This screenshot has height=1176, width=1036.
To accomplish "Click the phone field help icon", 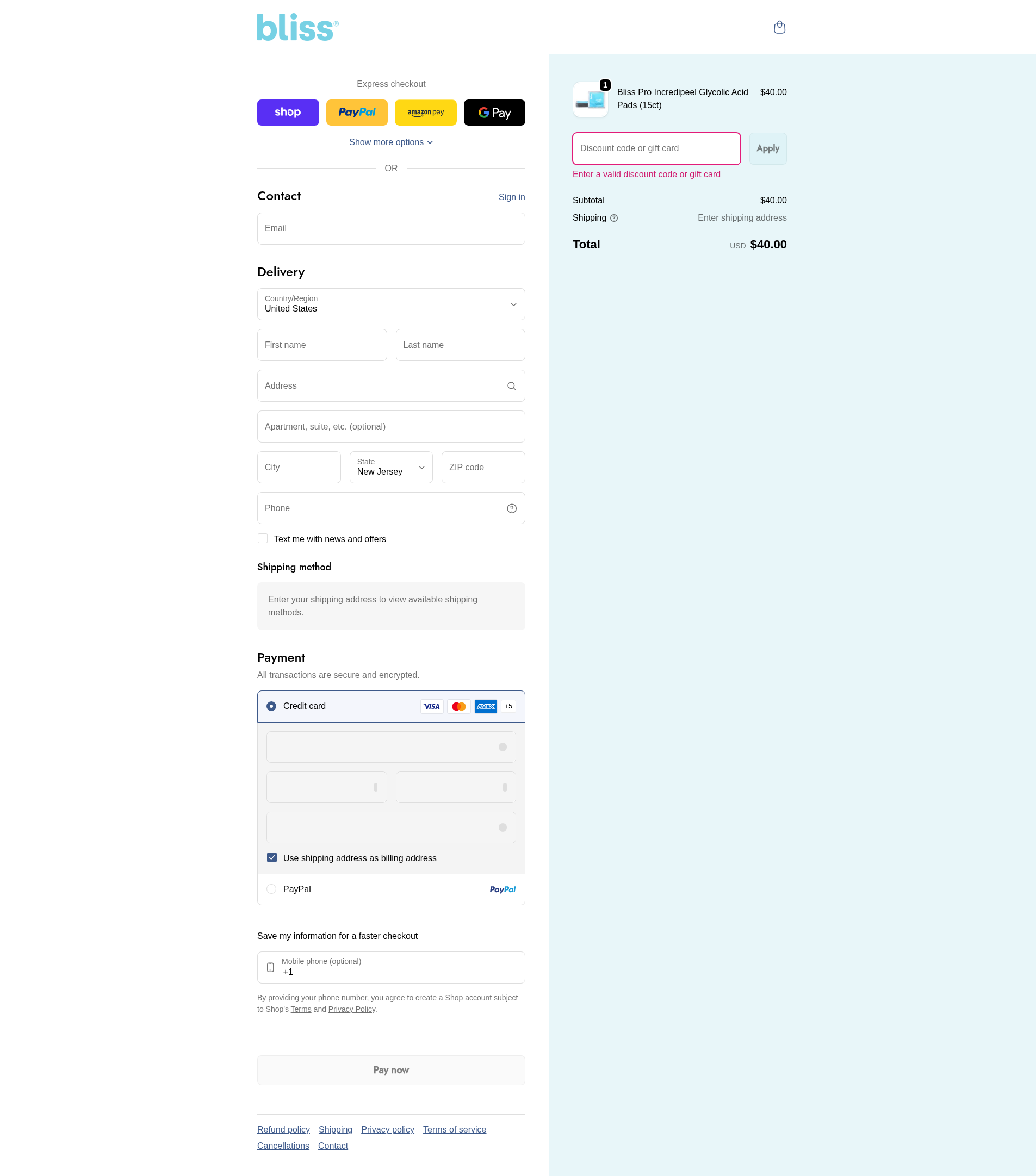I will pos(511,508).
